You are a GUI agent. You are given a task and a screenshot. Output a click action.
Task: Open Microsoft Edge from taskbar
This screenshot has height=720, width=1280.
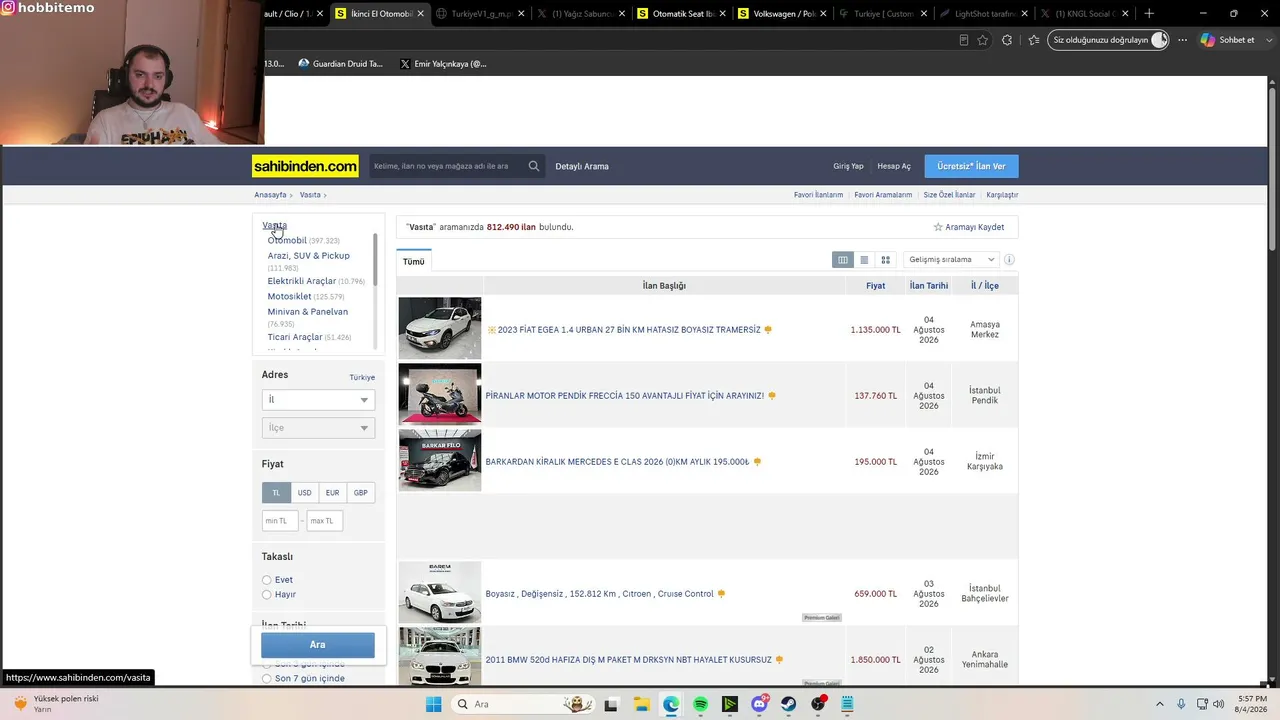tap(670, 704)
